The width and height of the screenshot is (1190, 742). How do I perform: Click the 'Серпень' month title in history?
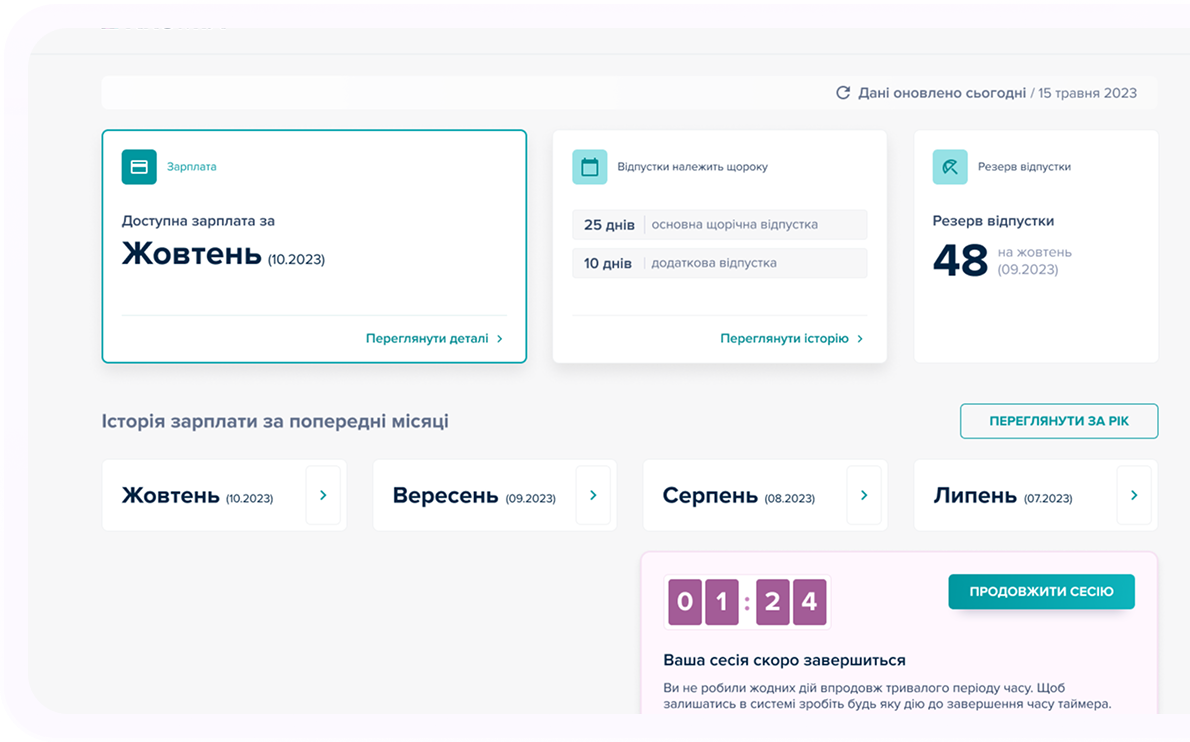pyautogui.click(x=710, y=496)
